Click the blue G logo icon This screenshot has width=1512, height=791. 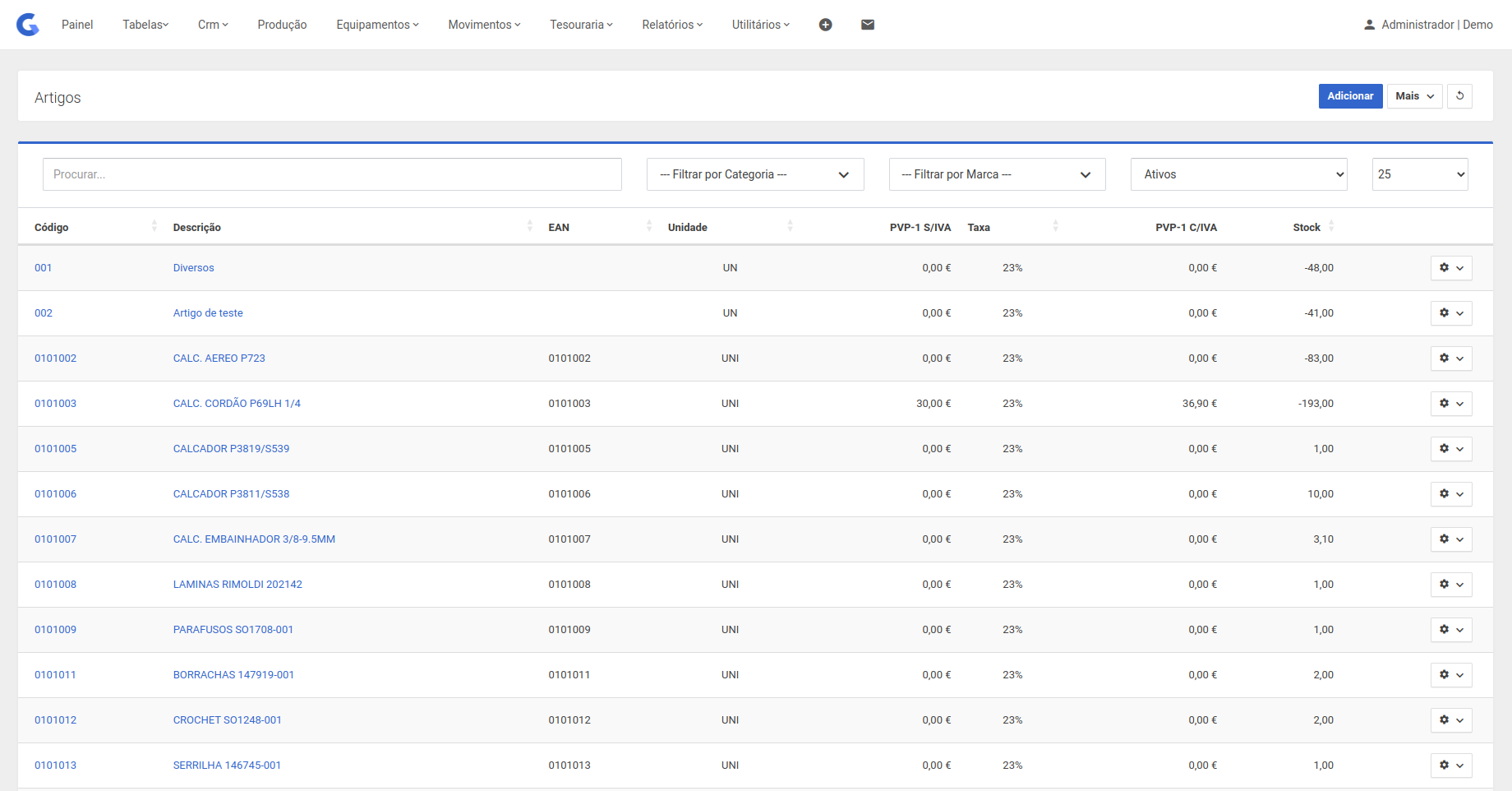point(28,25)
